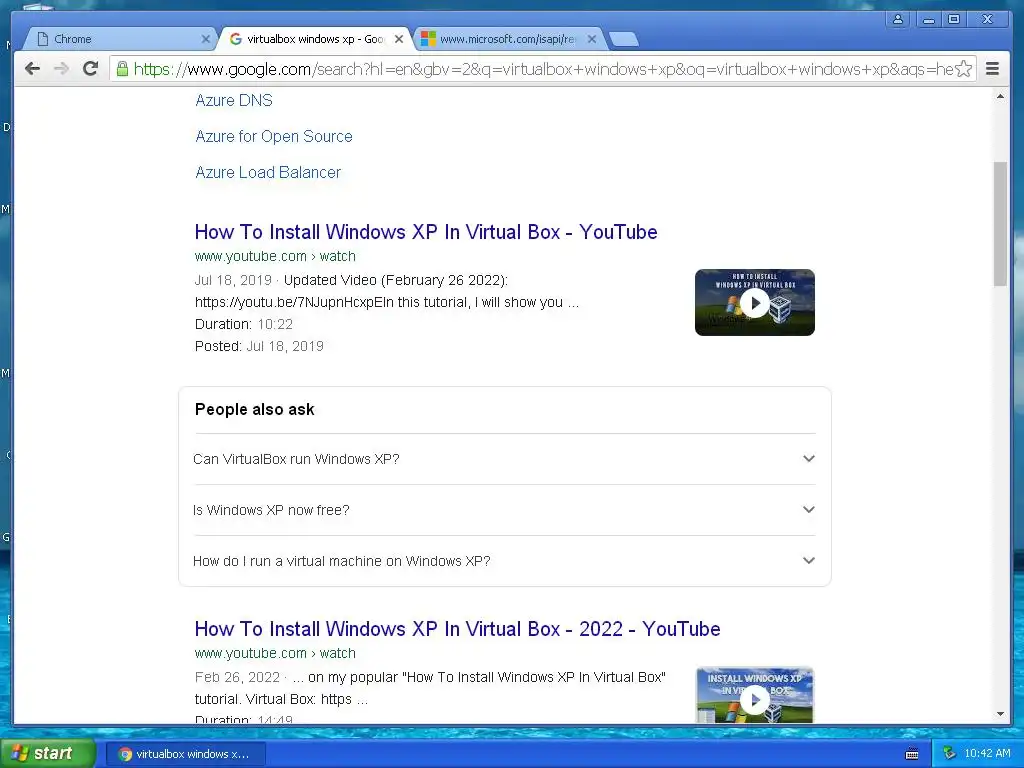Image resolution: width=1024 pixels, height=768 pixels.
Task: Maximize the Chrome window
Action: coord(954,20)
